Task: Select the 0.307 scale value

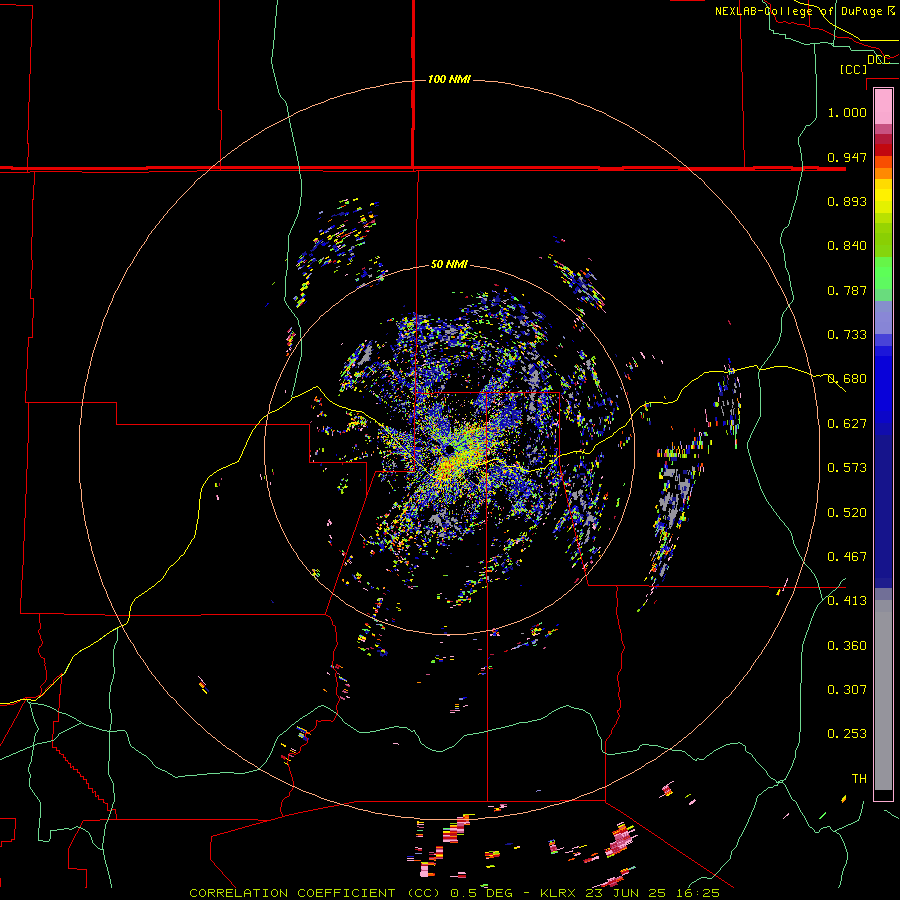Action: point(847,690)
